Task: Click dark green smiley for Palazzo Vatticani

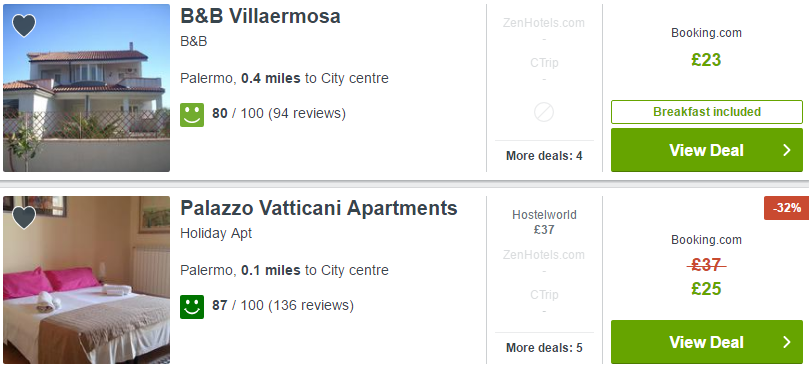Action: [192, 307]
